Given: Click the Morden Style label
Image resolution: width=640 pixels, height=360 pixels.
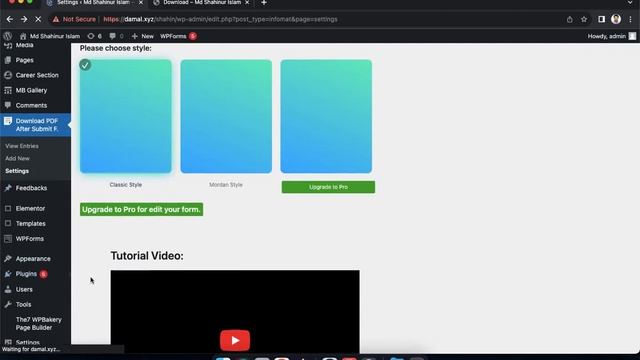Looking at the screenshot, I should coord(226,184).
